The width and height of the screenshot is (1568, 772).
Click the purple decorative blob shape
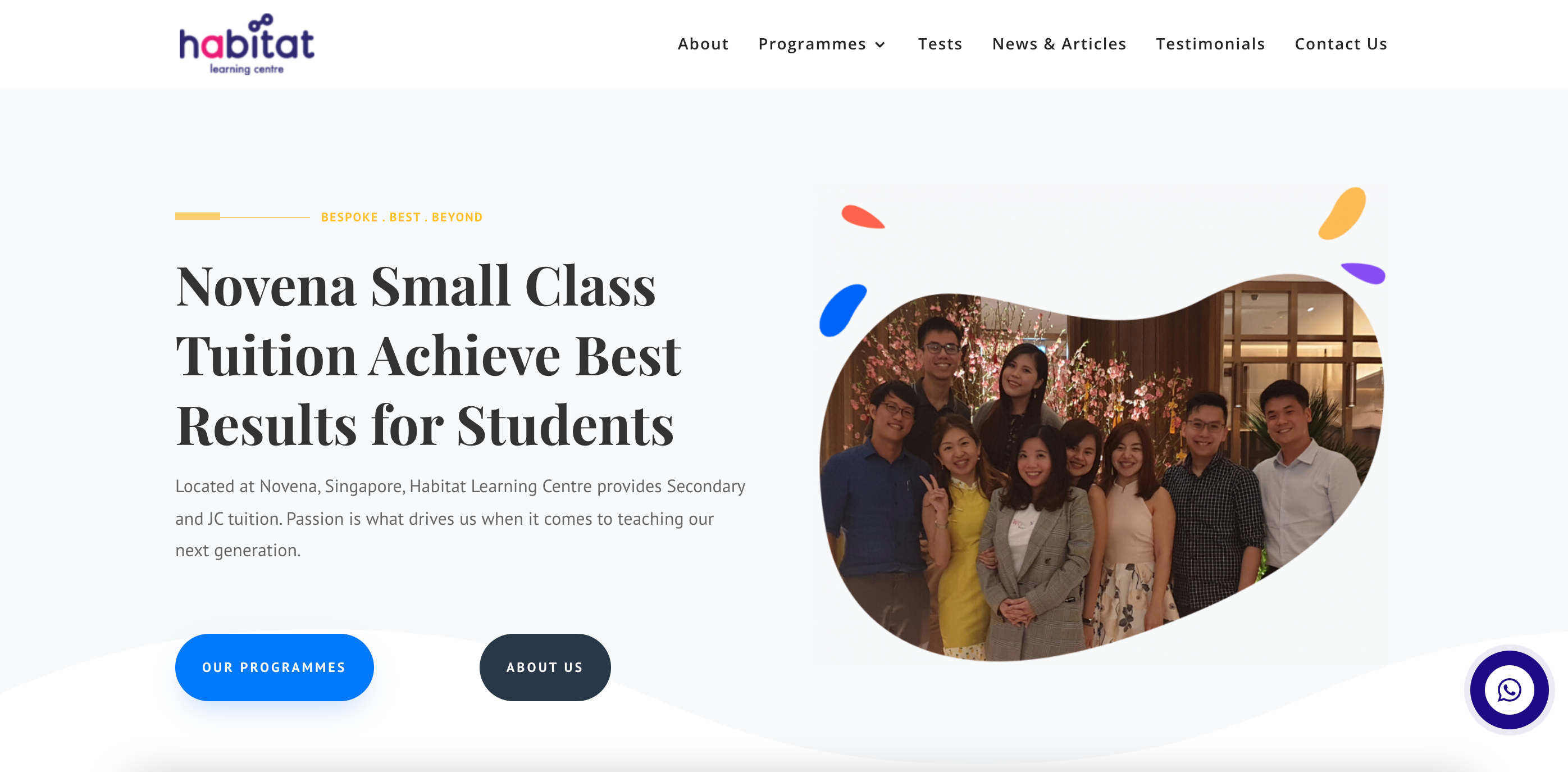coord(1364,273)
